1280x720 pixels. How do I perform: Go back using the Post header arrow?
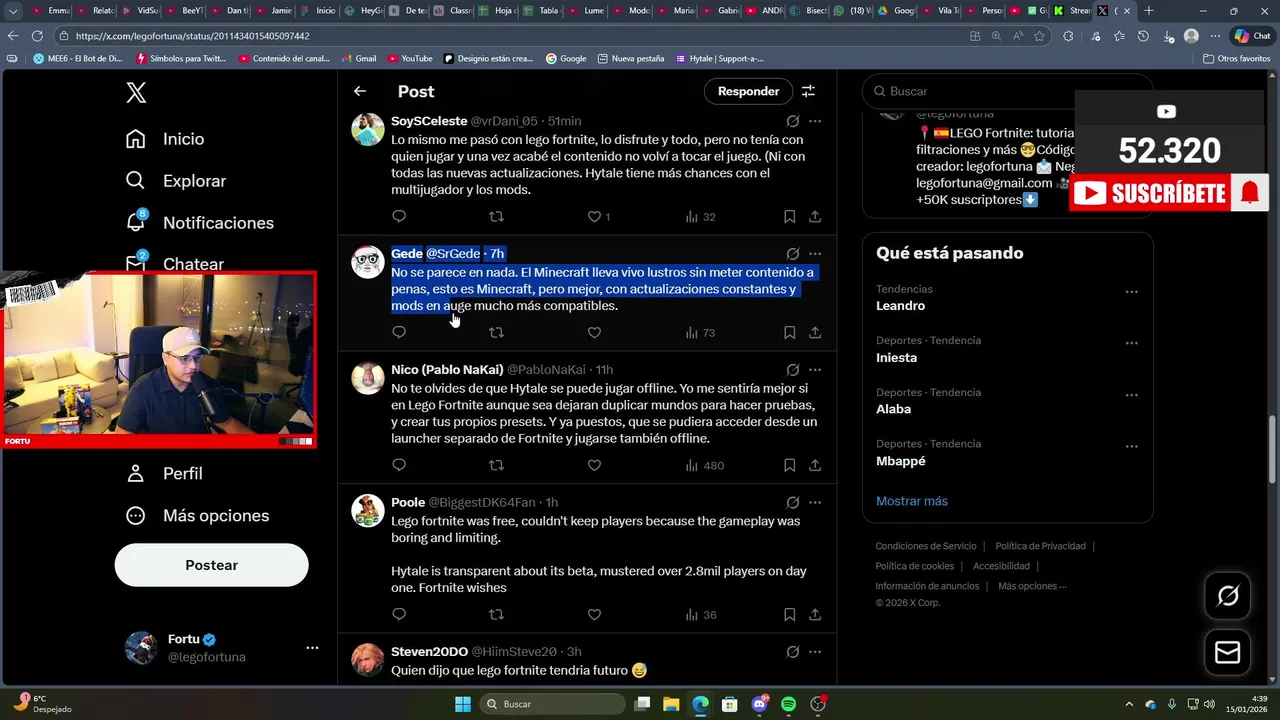[x=360, y=91]
